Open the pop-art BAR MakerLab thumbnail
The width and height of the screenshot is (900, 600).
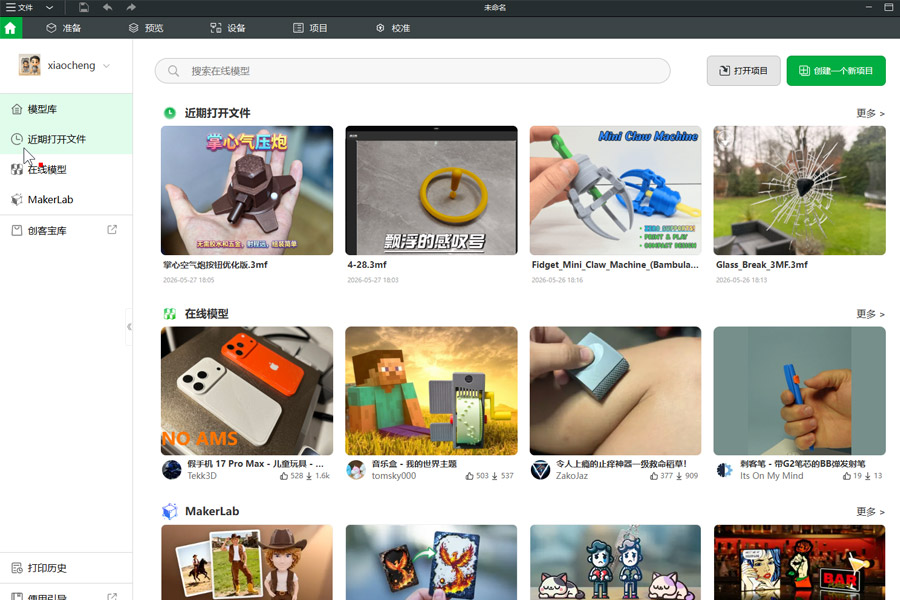coord(800,562)
